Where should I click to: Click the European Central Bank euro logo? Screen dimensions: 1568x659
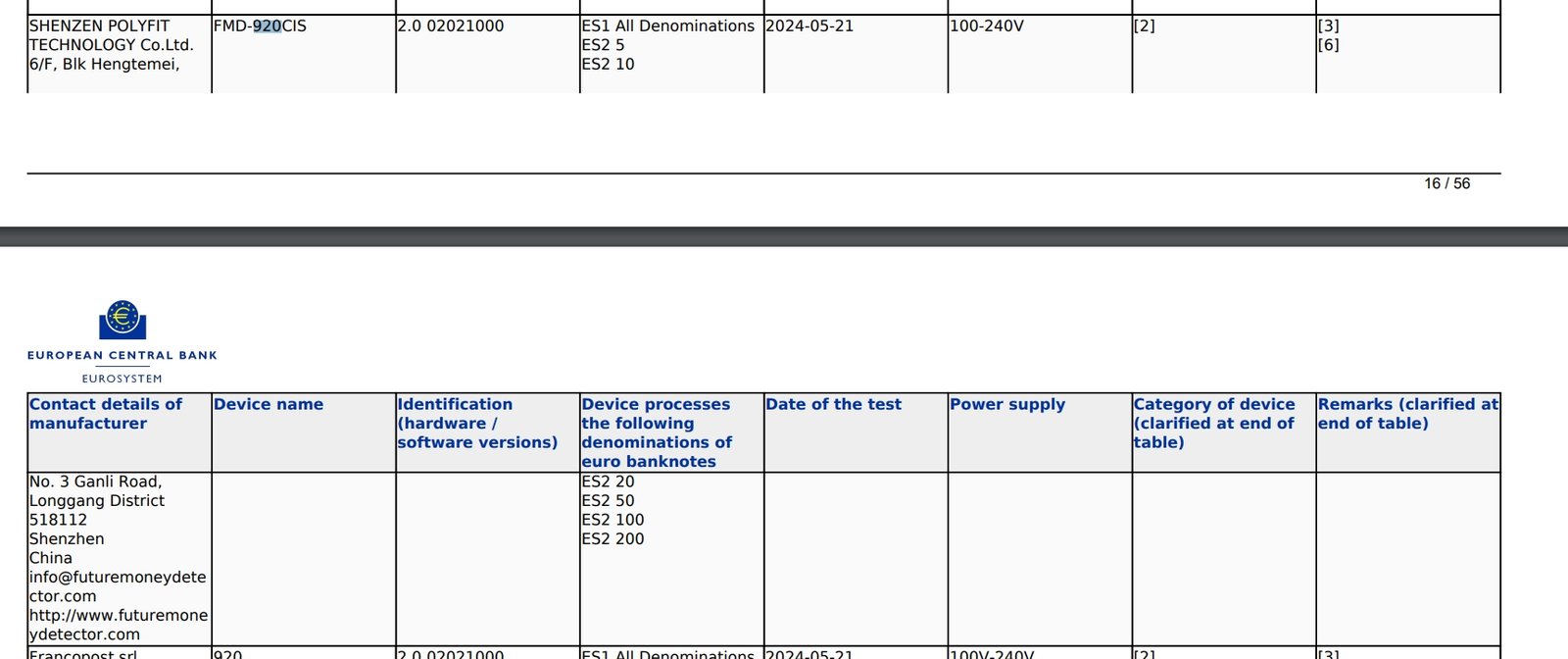[122, 320]
